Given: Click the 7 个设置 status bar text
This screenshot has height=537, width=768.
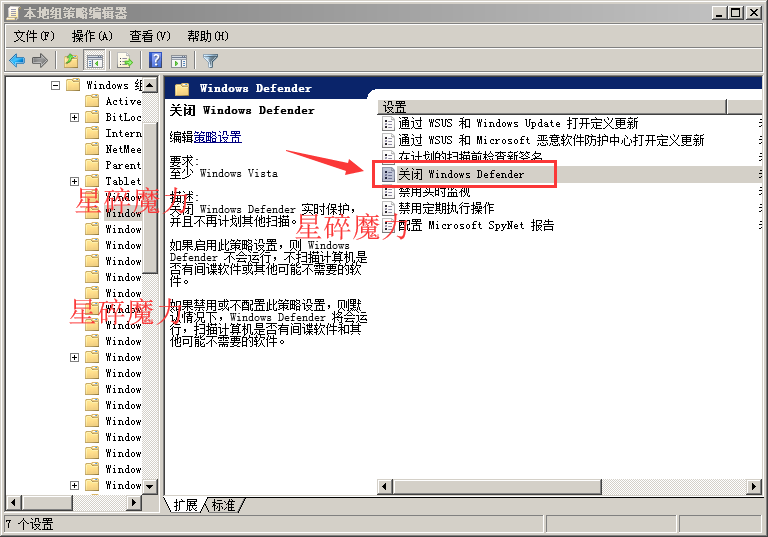Looking at the screenshot, I should coord(29,524).
